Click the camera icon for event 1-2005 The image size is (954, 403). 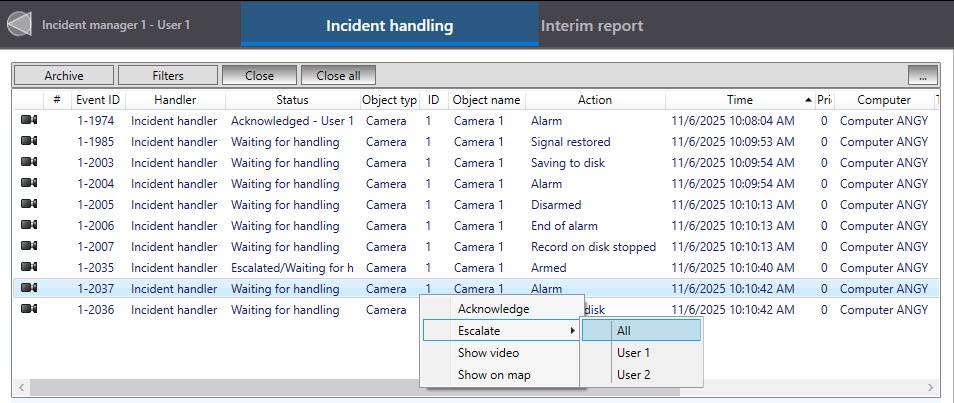29,205
